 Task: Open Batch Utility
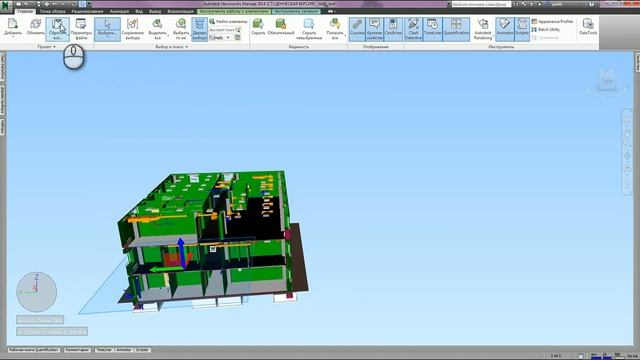(x=546, y=29)
